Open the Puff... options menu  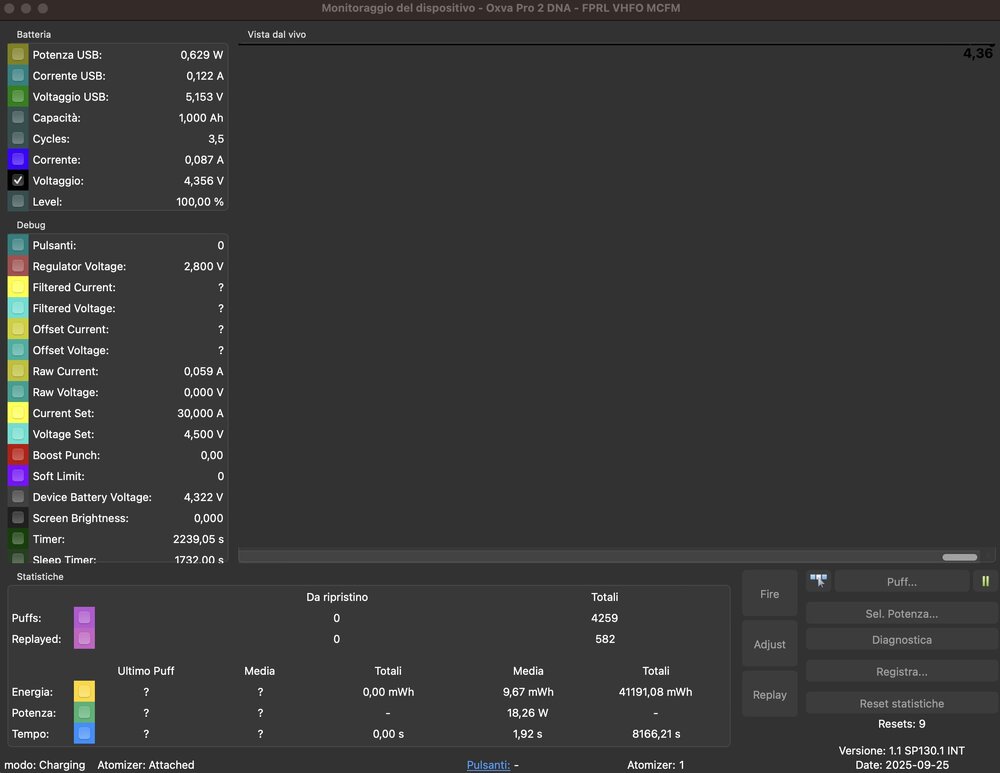click(901, 581)
